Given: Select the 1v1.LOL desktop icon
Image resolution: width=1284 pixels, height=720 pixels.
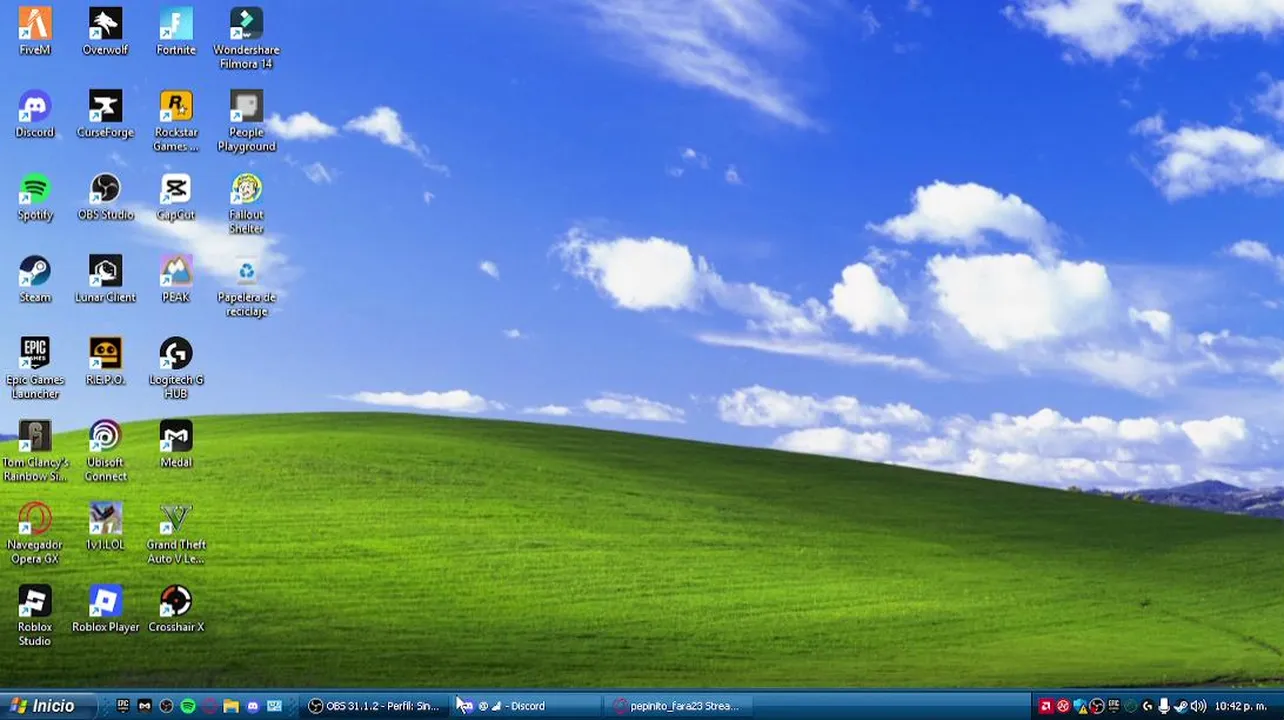Looking at the screenshot, I should tap(105, 528).
